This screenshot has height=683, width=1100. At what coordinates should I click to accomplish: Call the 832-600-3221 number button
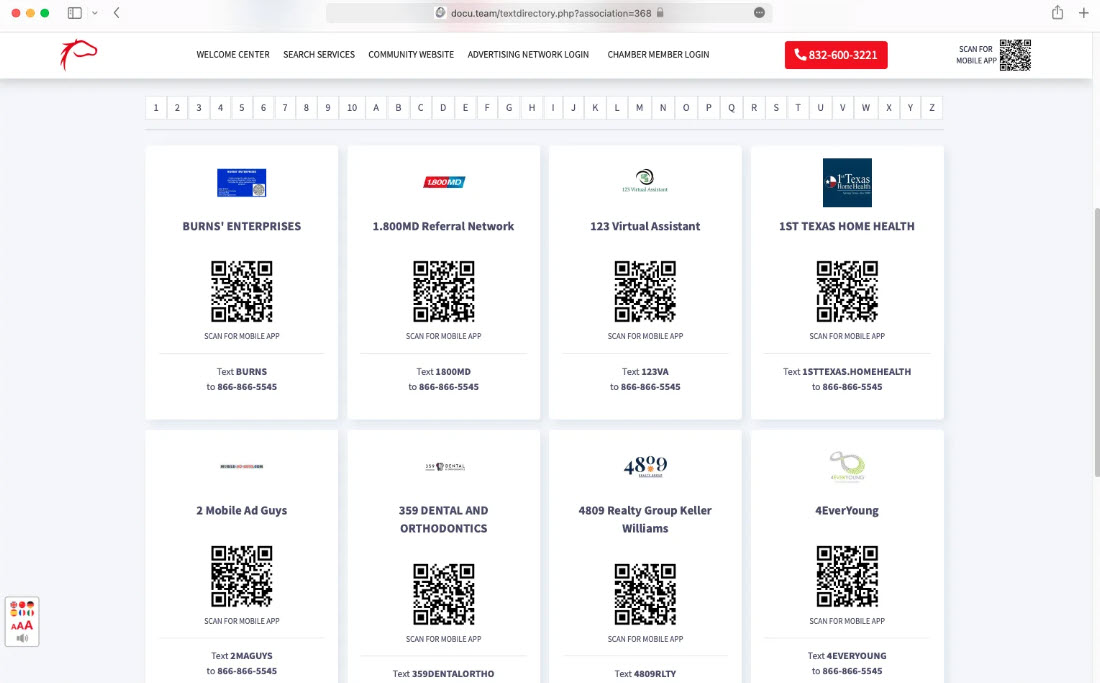pos(836,55)
